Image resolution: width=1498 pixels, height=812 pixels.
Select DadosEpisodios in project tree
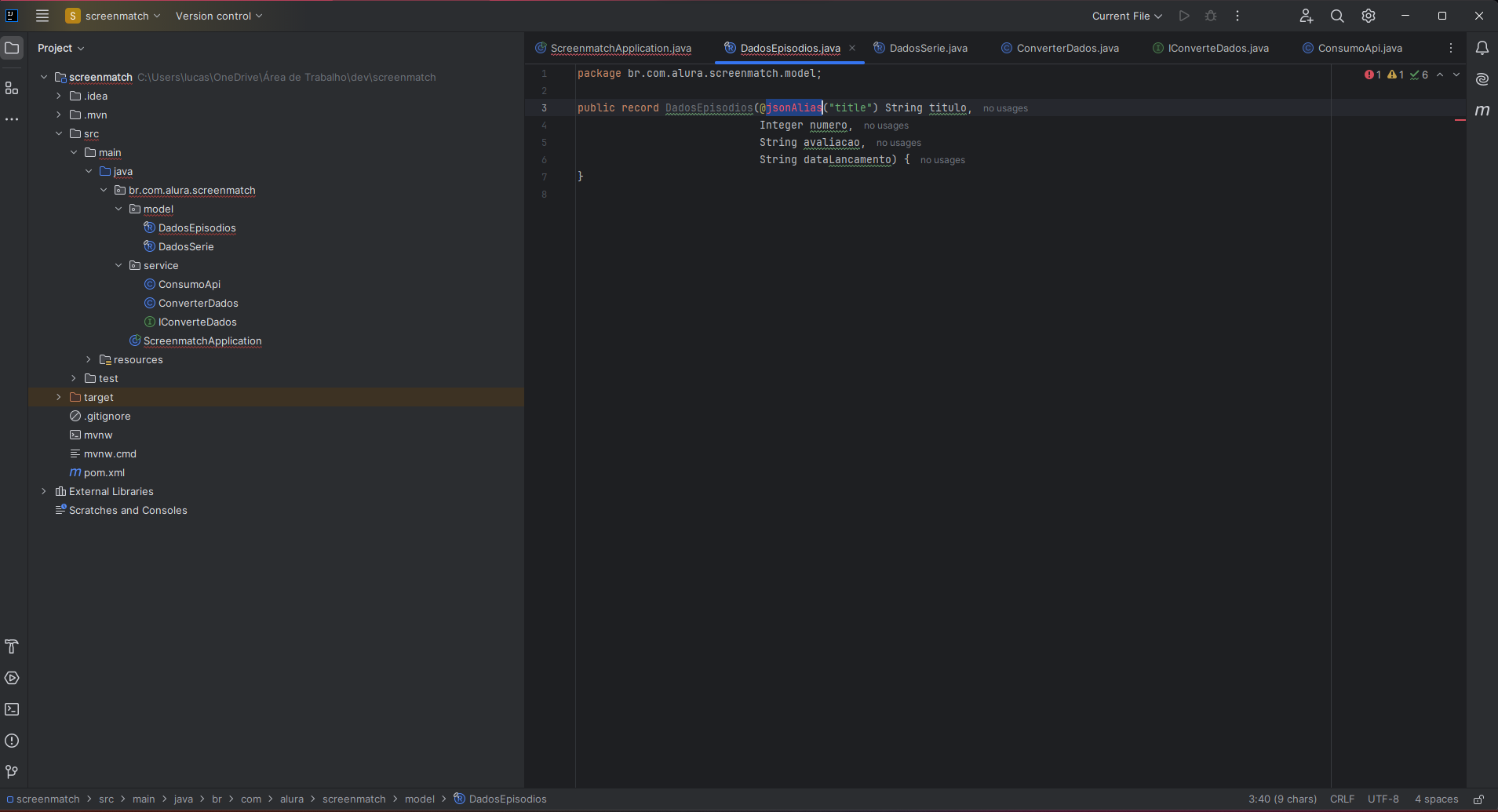[197, 228]
